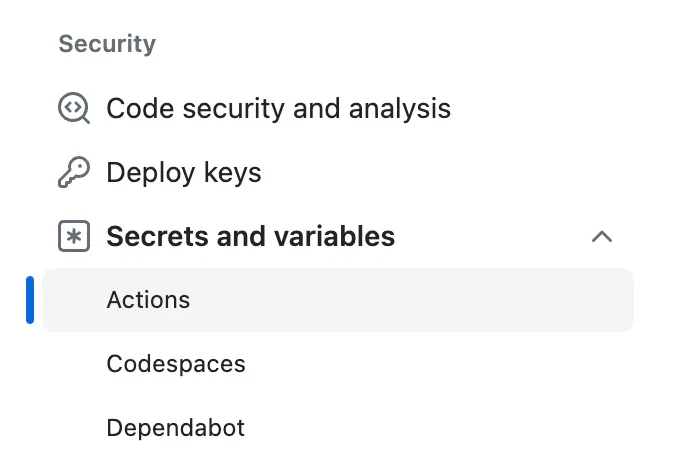Click the blue active indicator beside Actions
The width and height of the screenshot is (676, 472).
click(30, 300)
